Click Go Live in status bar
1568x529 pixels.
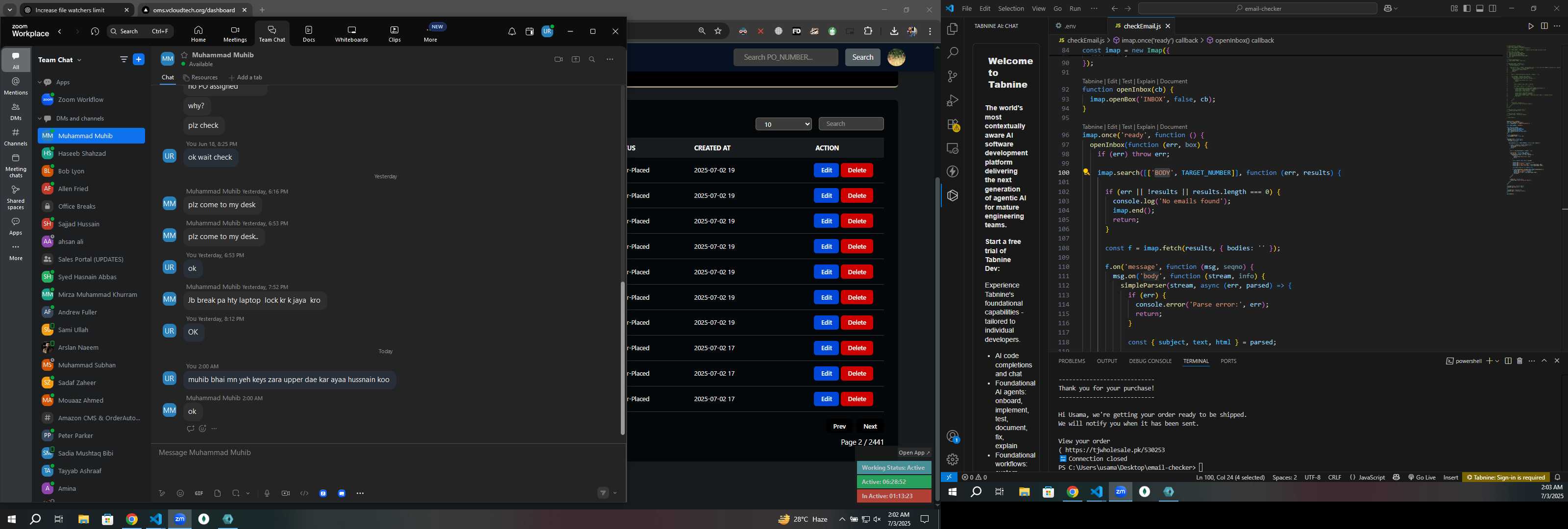point(1421,477)
